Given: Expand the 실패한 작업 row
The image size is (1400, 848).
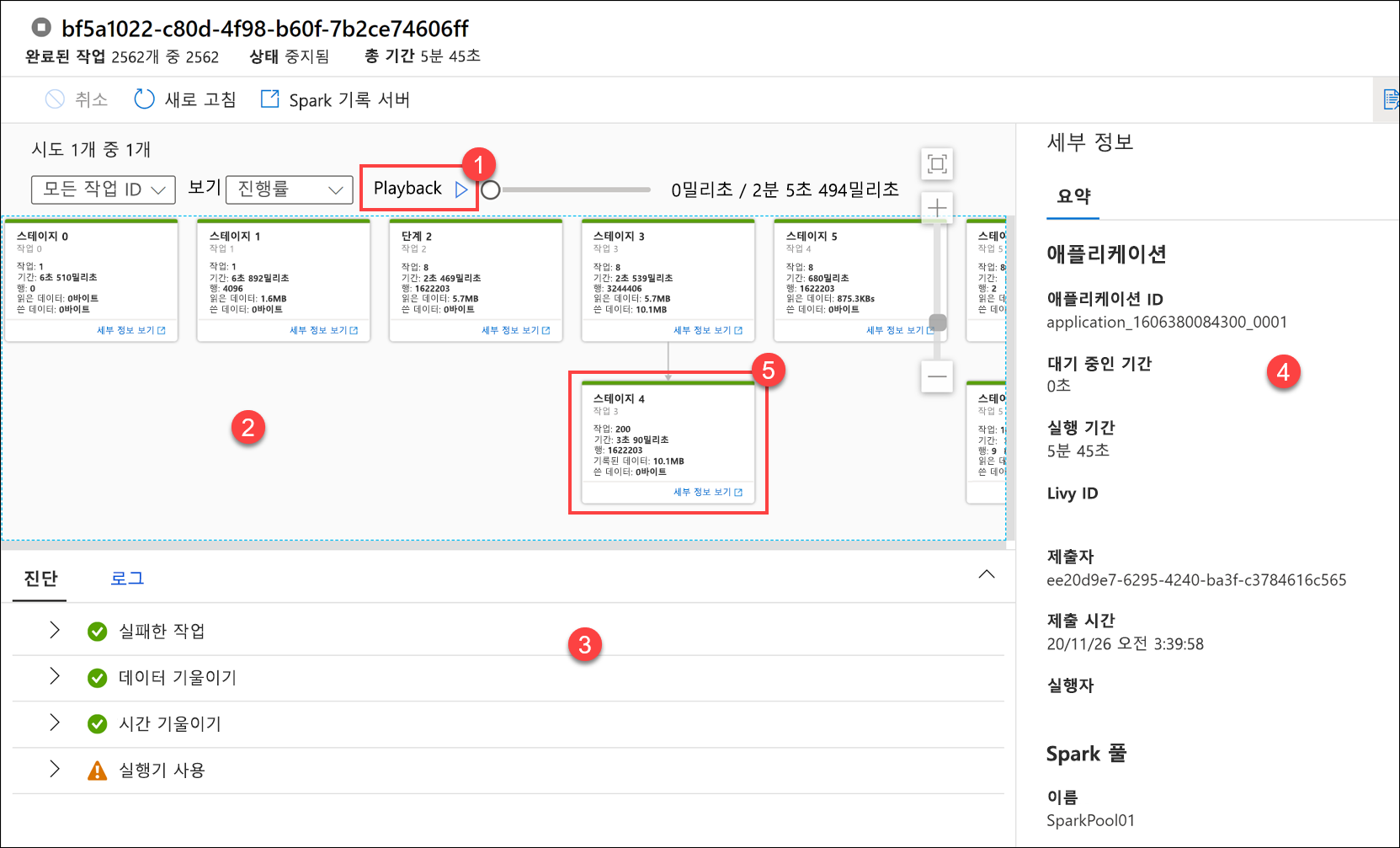Looking at the screenshot, I should (55, 630).
